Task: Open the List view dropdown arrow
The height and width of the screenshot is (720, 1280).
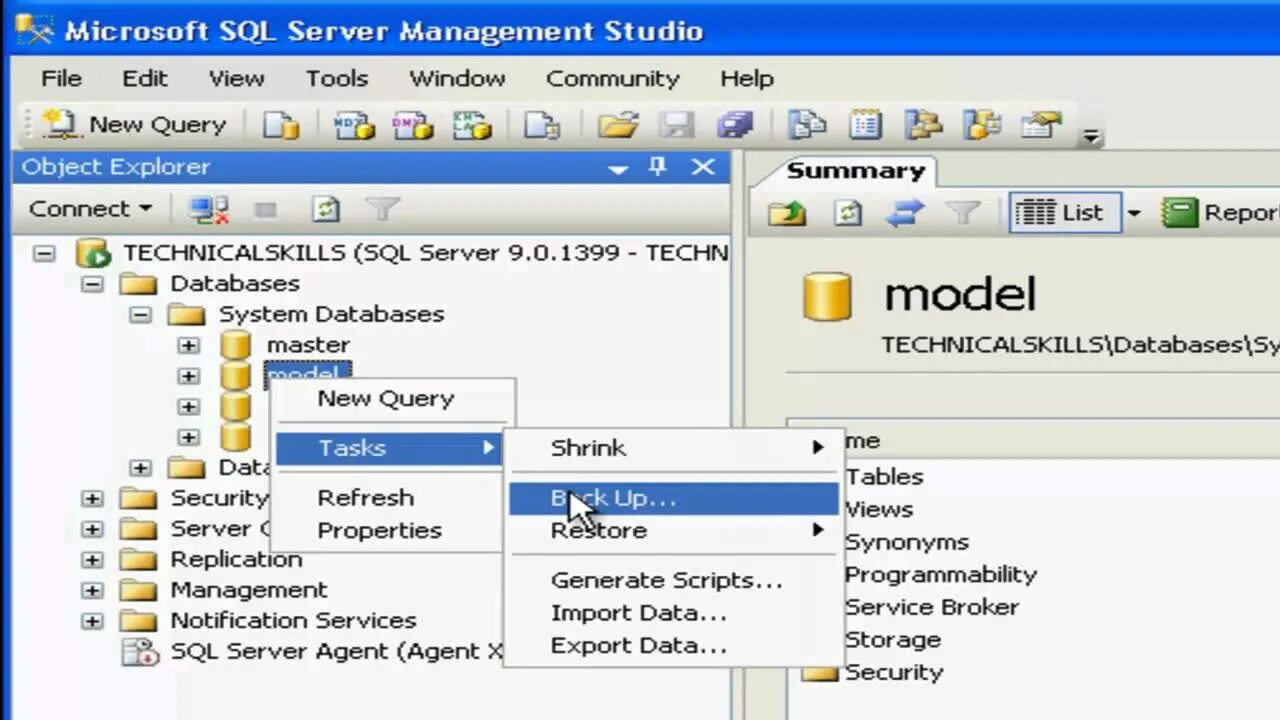Action: 1134,213
